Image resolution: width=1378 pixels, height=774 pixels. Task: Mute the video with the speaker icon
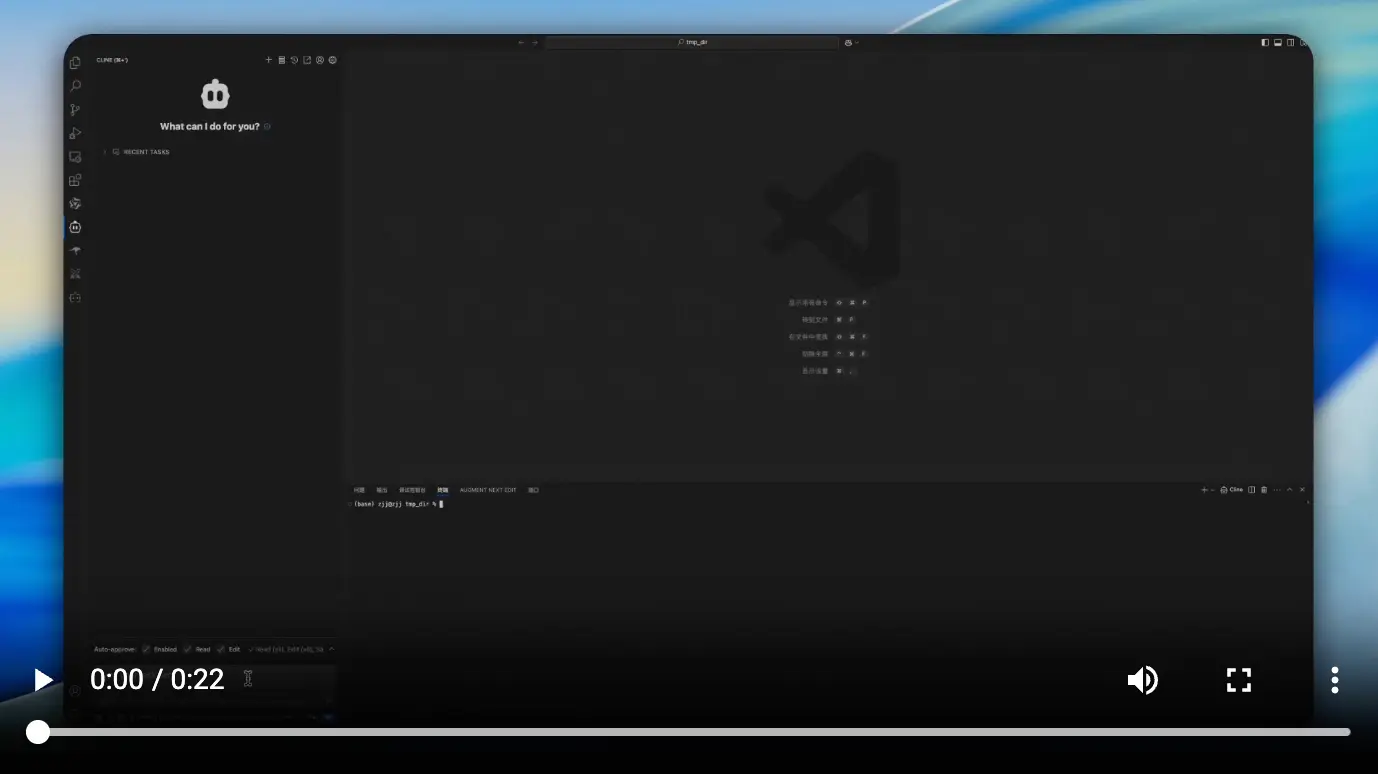point(1142,680)
